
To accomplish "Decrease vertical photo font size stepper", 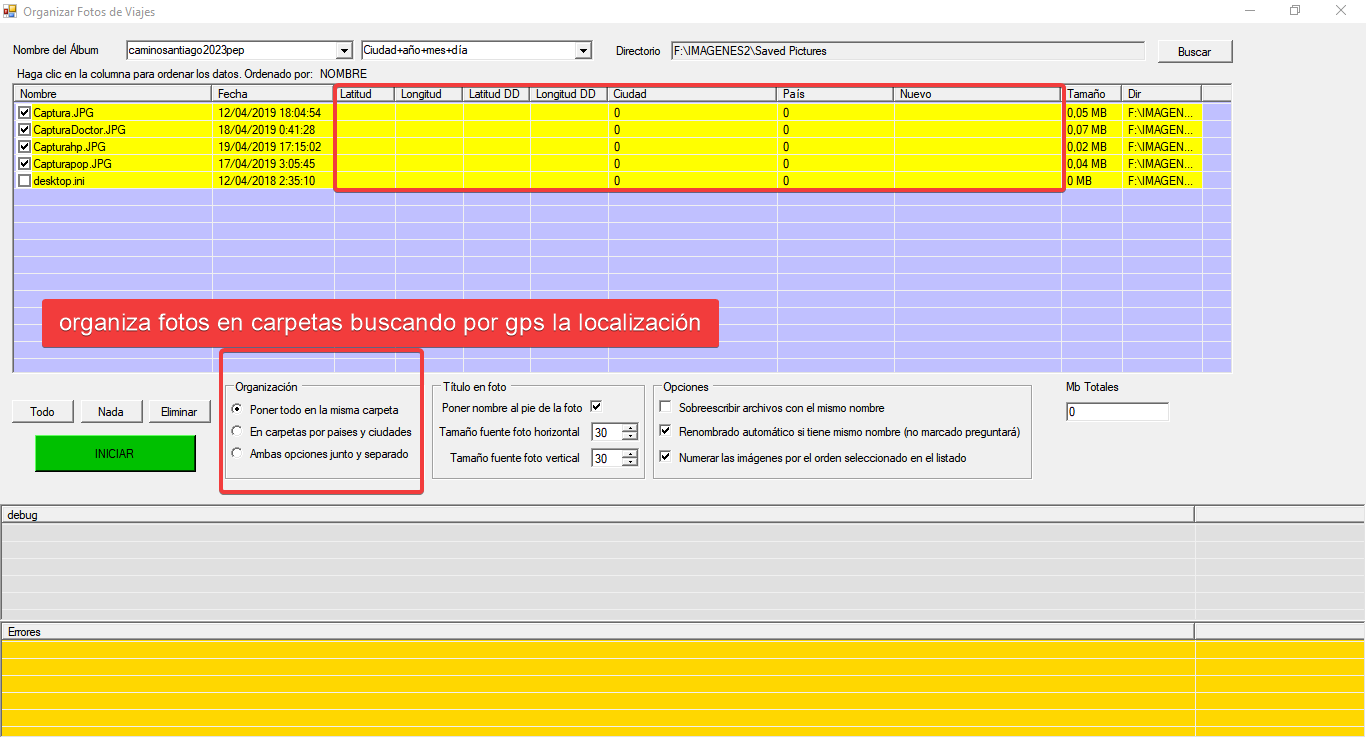I will [x=629, y=462].
